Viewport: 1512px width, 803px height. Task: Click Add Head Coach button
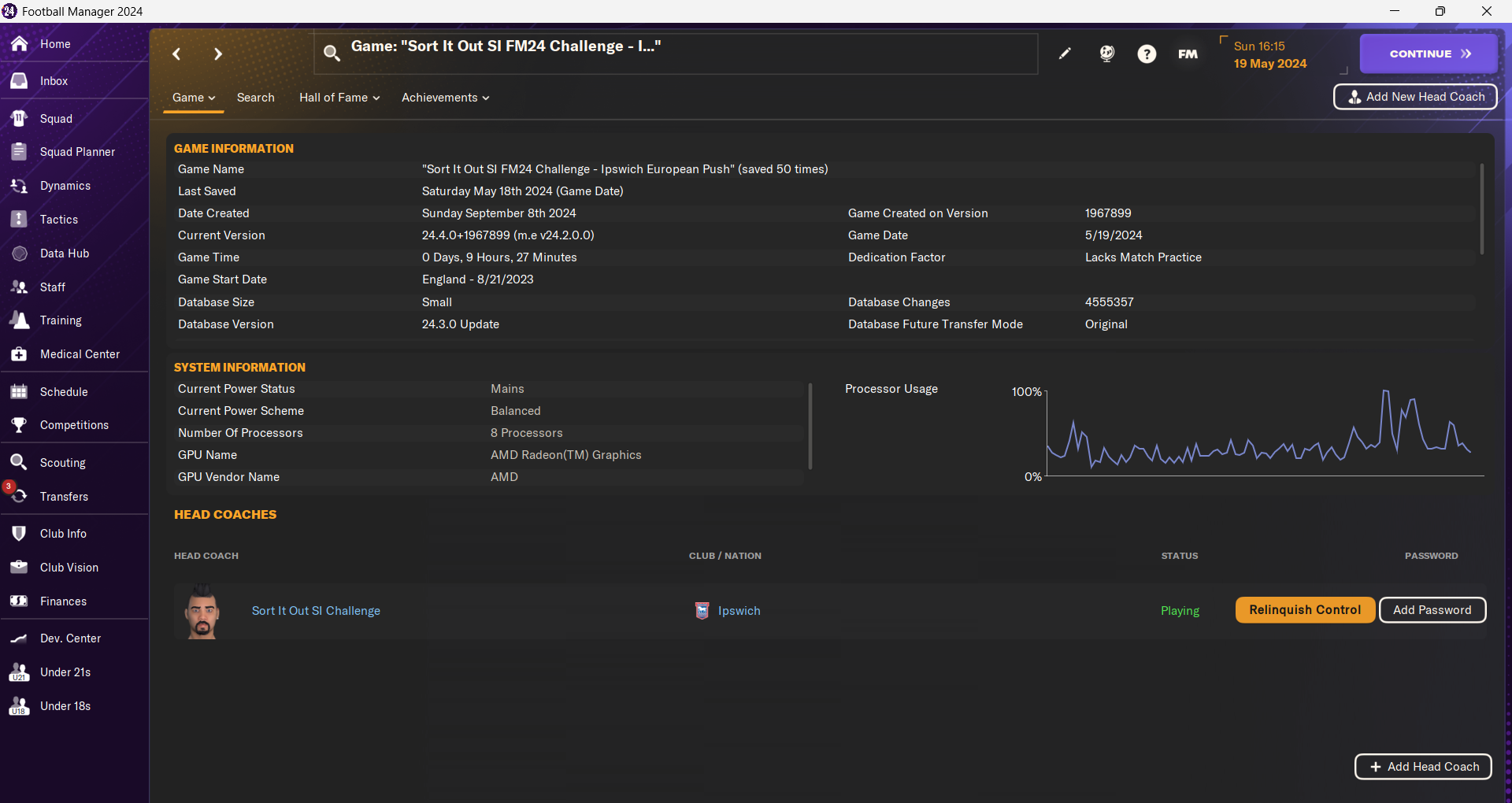(x=1423, y=767)
